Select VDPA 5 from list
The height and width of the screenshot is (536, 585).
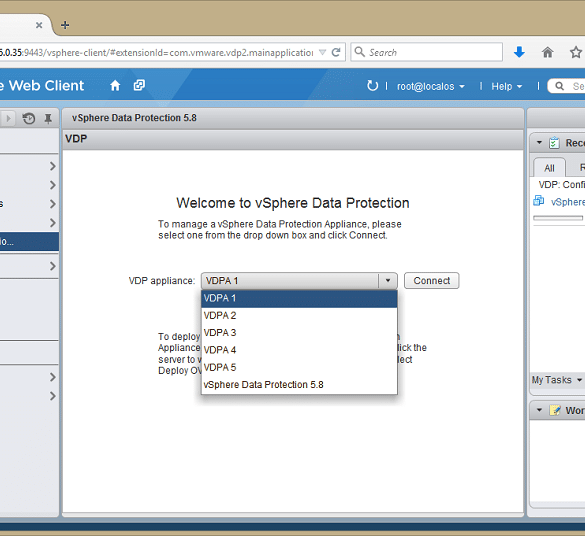click(x=299, y=367)
